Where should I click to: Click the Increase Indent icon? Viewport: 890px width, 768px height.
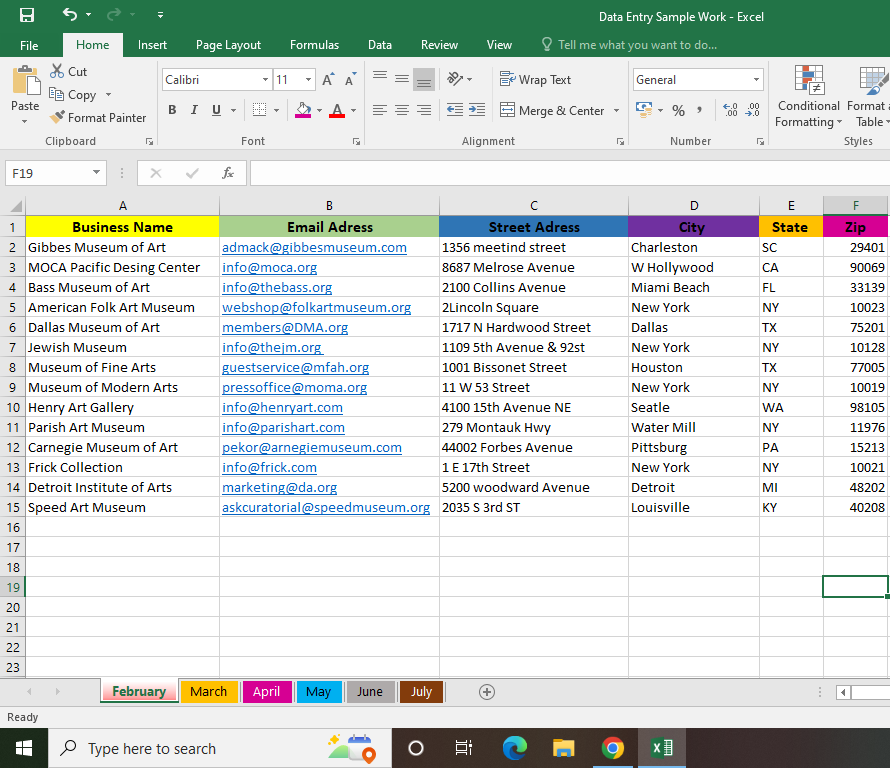tap(477, 110)
